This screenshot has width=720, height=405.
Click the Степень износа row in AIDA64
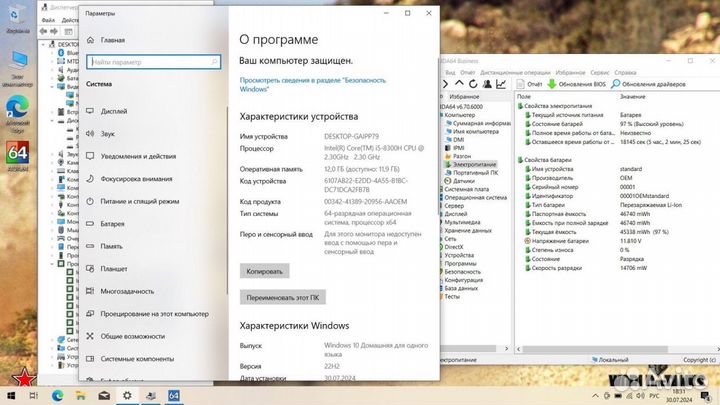tap(618, 250)
